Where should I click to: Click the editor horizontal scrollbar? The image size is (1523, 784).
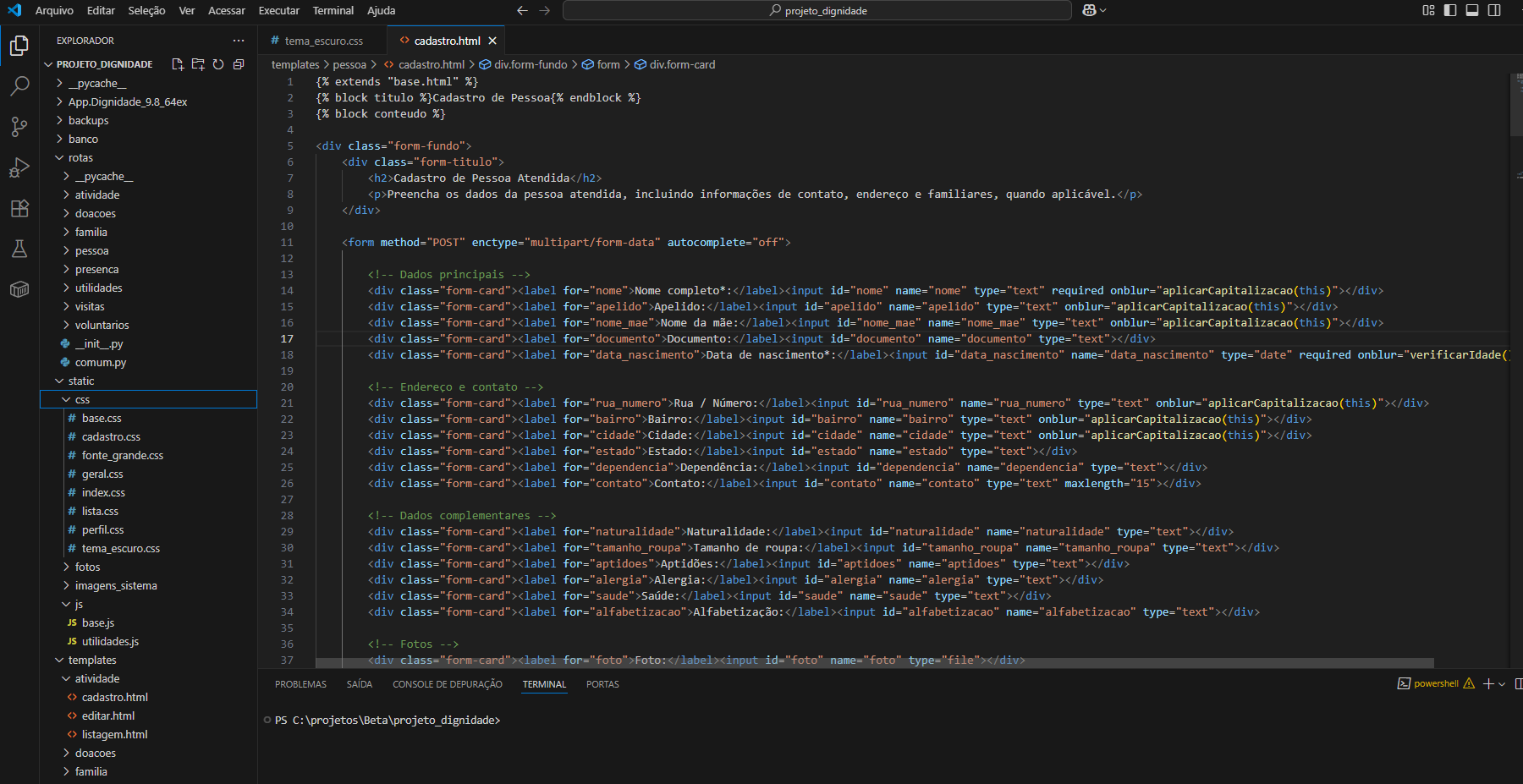[875, 662]
